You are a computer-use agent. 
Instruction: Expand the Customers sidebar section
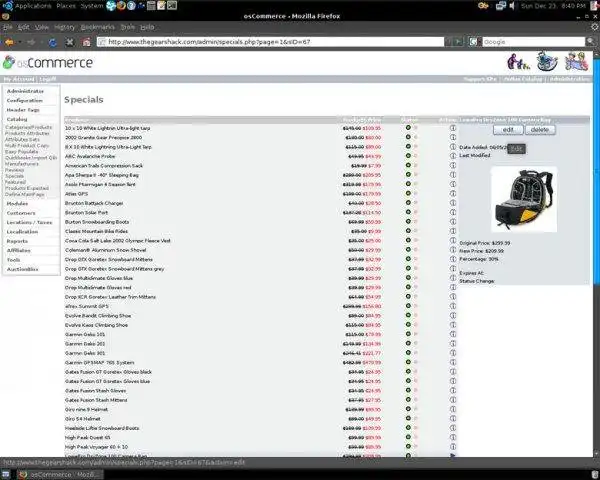coord(21,213)
